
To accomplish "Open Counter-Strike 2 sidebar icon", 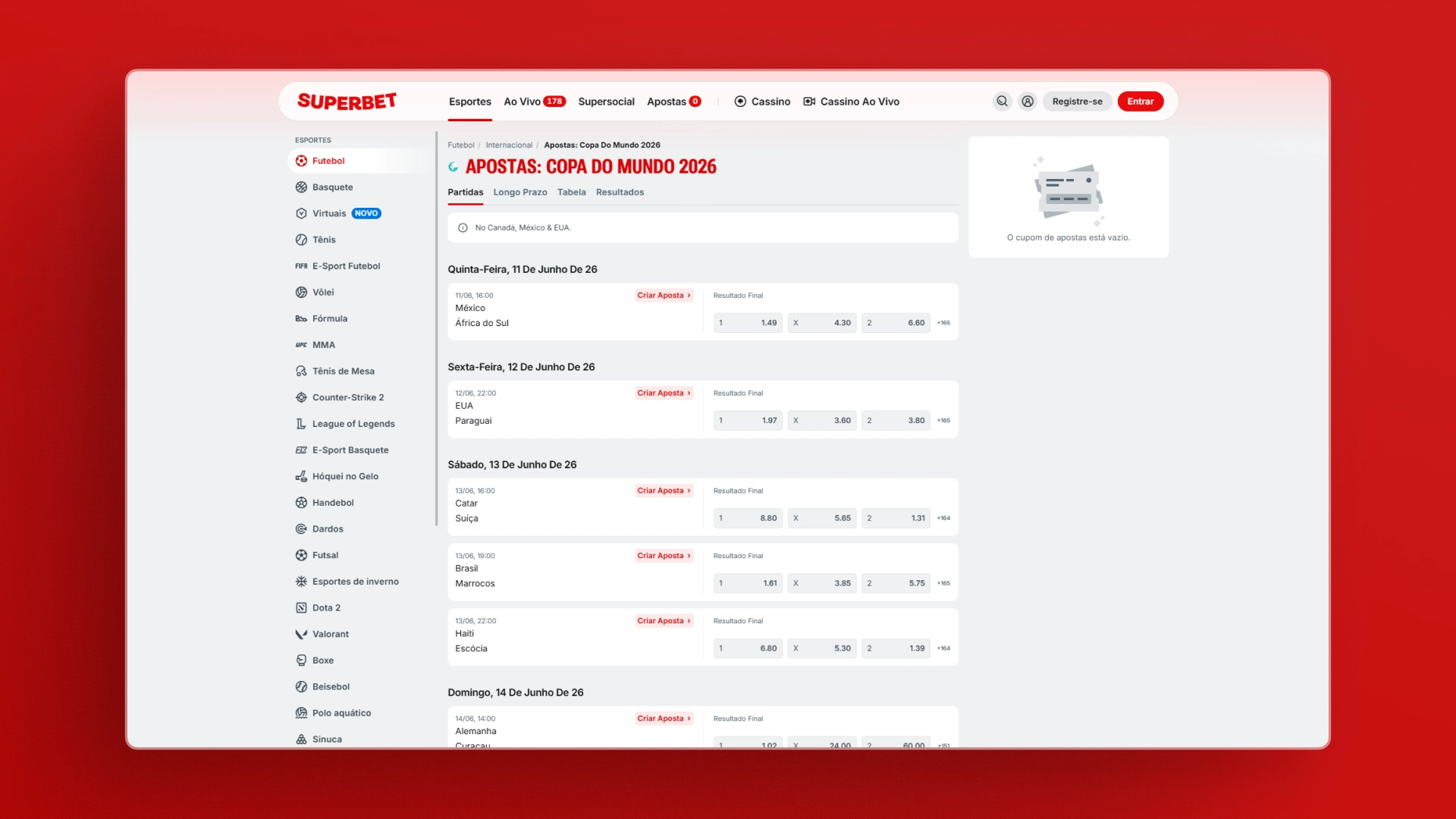I will (x=301, y=397).
